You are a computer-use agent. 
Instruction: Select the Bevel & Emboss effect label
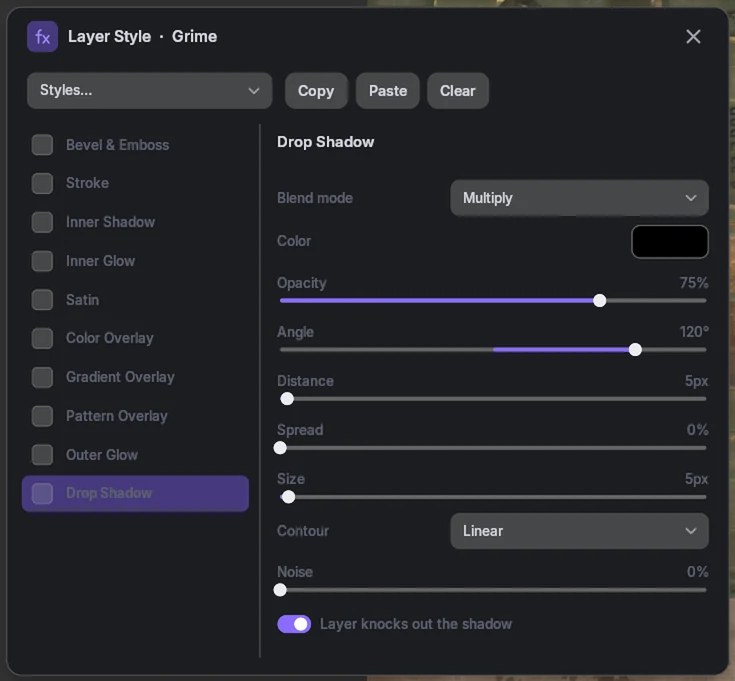(x=117, y=145)
